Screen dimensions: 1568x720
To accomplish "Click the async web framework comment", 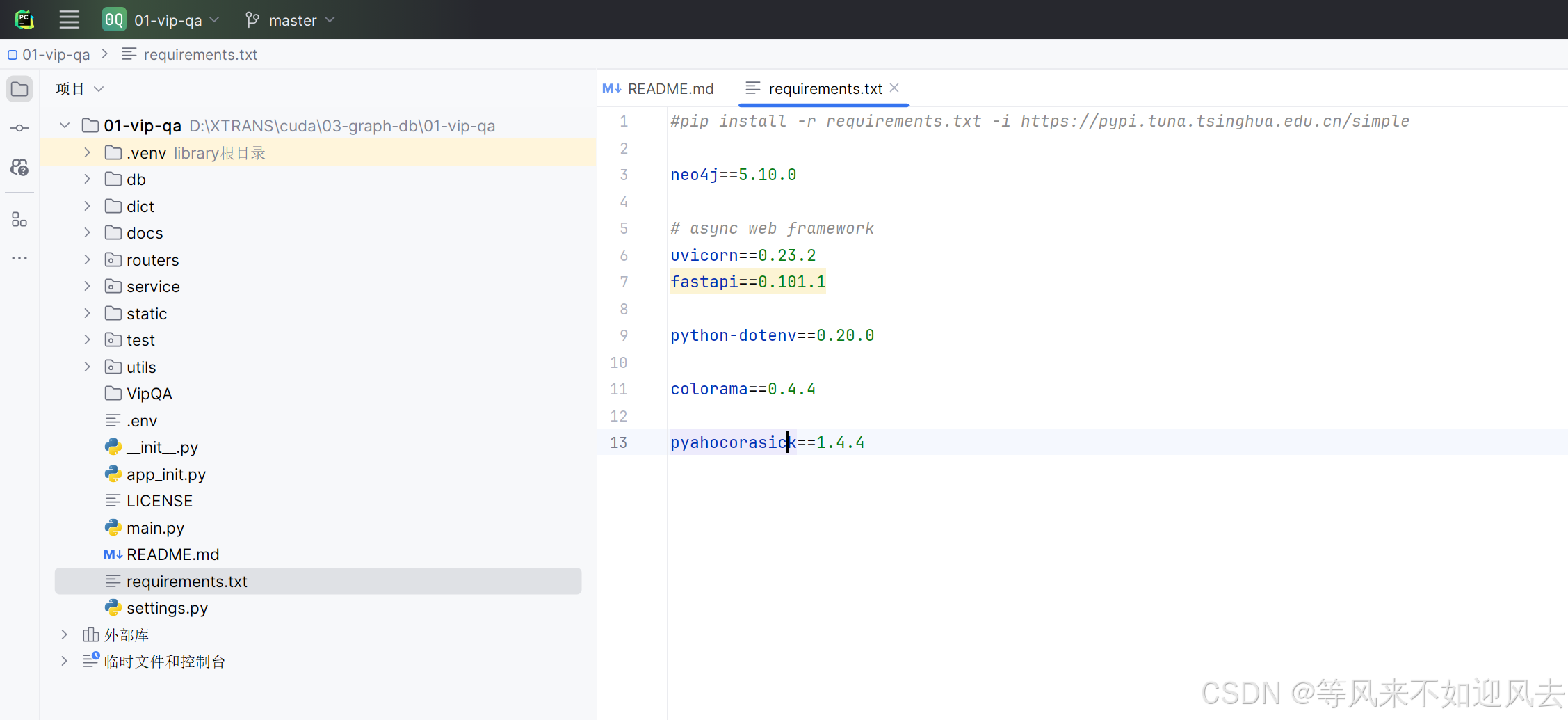I will tap(772, 228).
